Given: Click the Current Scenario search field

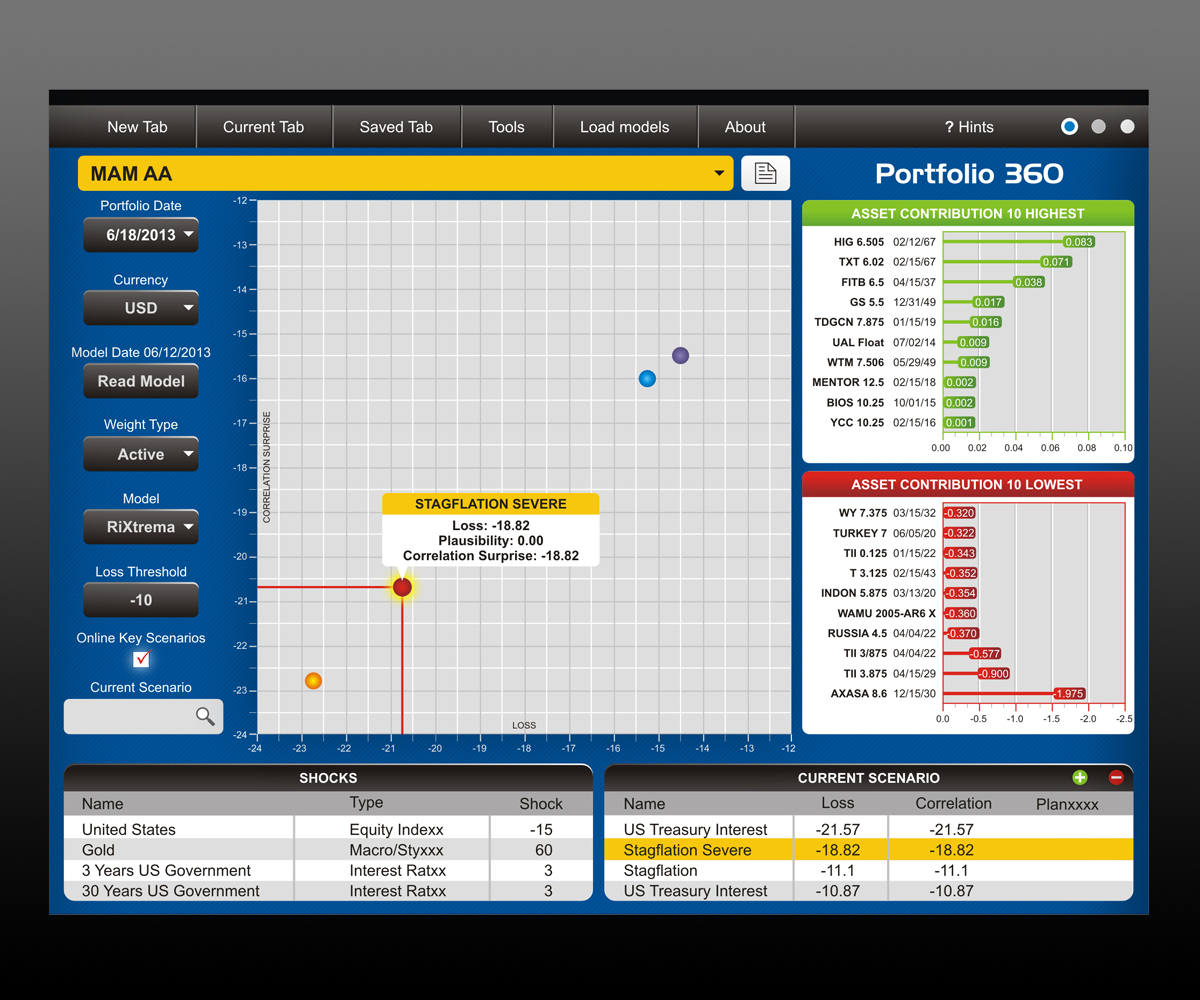Looking at the screenshot, I should 143,716.
